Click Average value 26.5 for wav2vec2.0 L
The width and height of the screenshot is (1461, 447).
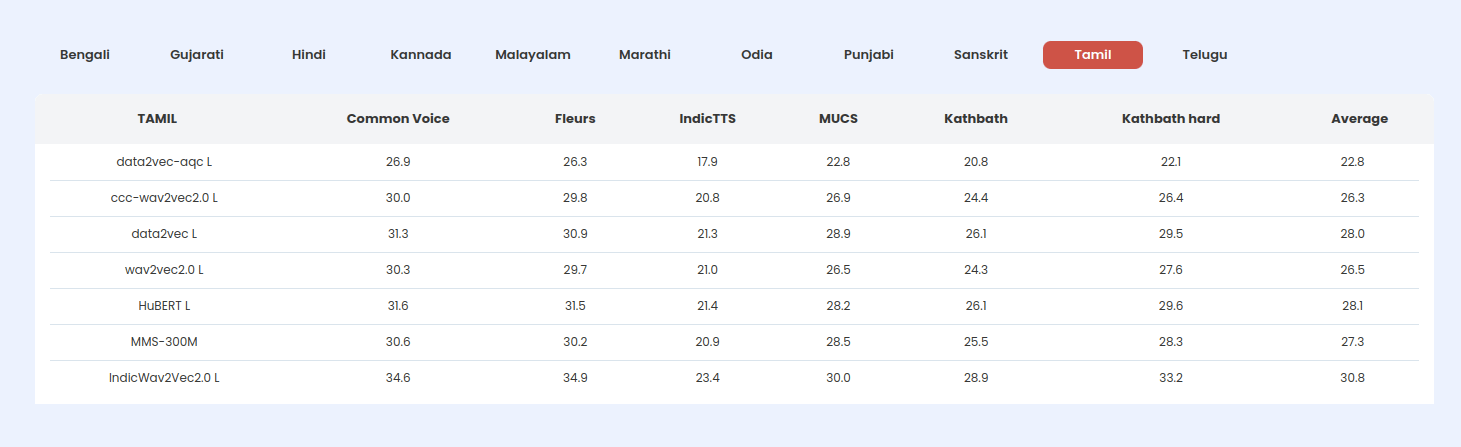(x=1353, y=270)
